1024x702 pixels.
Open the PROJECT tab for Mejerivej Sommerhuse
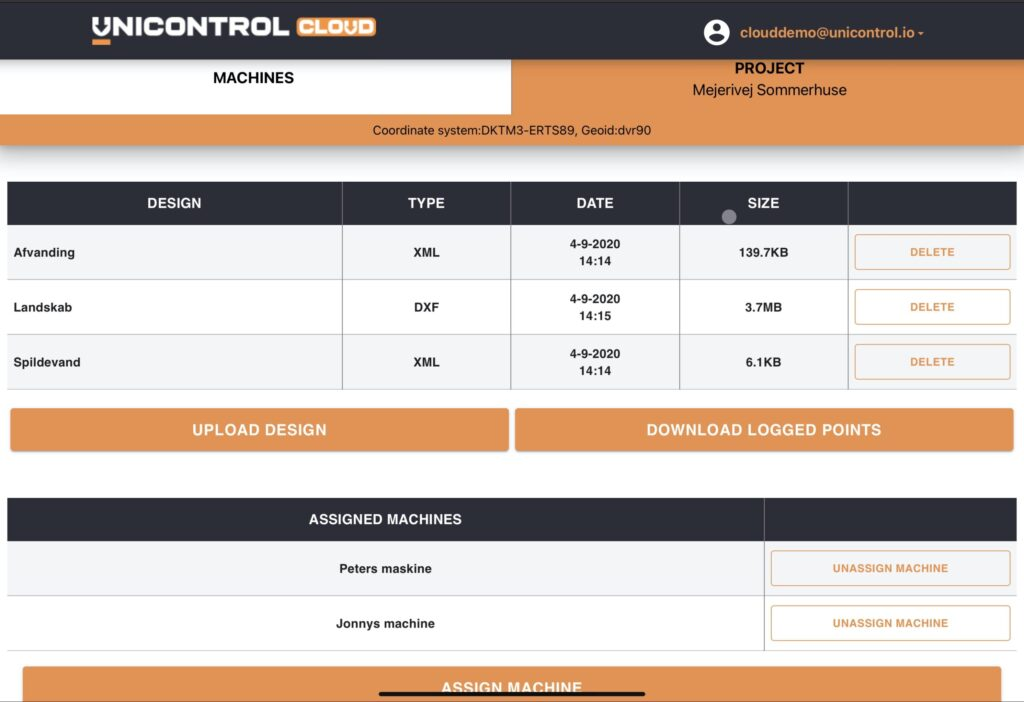(x=769, y=78)
